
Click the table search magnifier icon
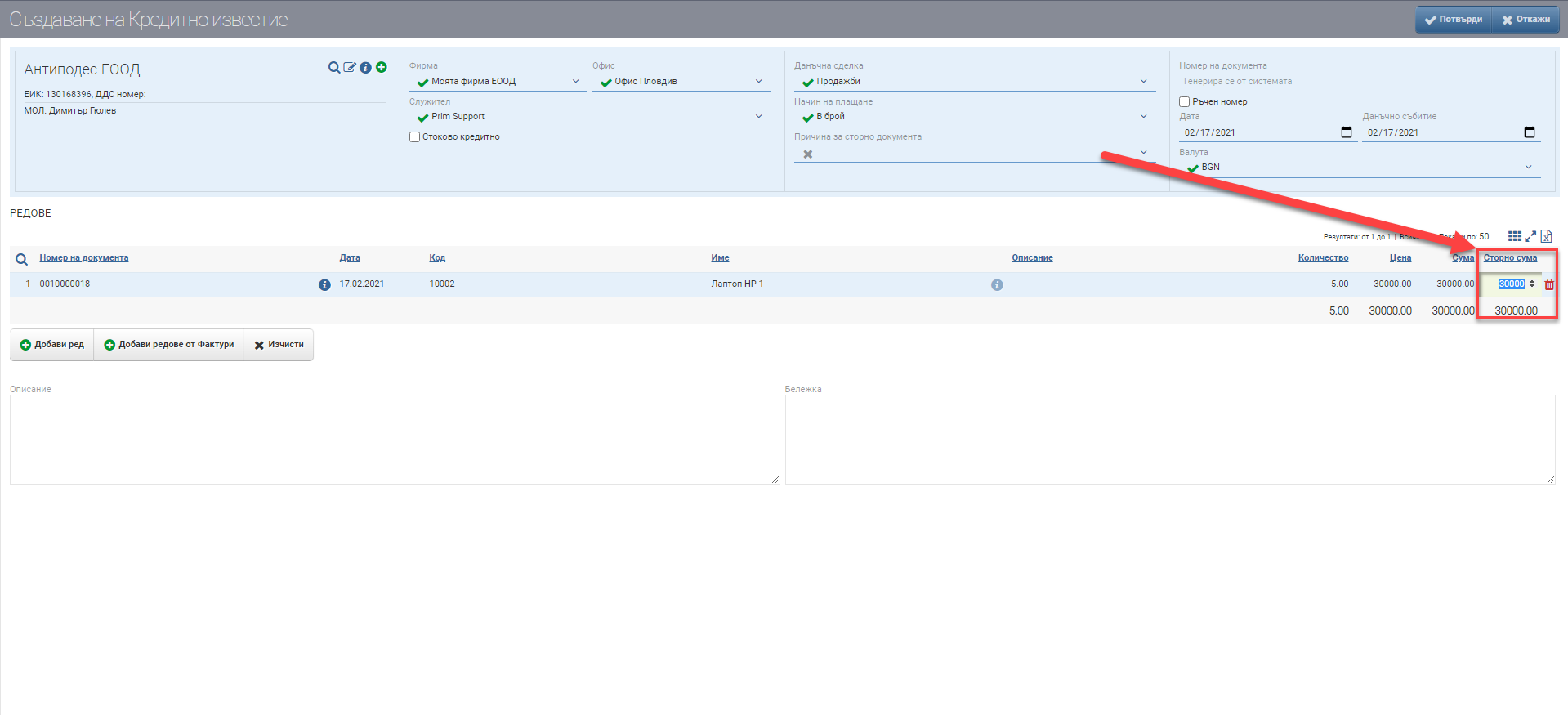pos(22,259)
